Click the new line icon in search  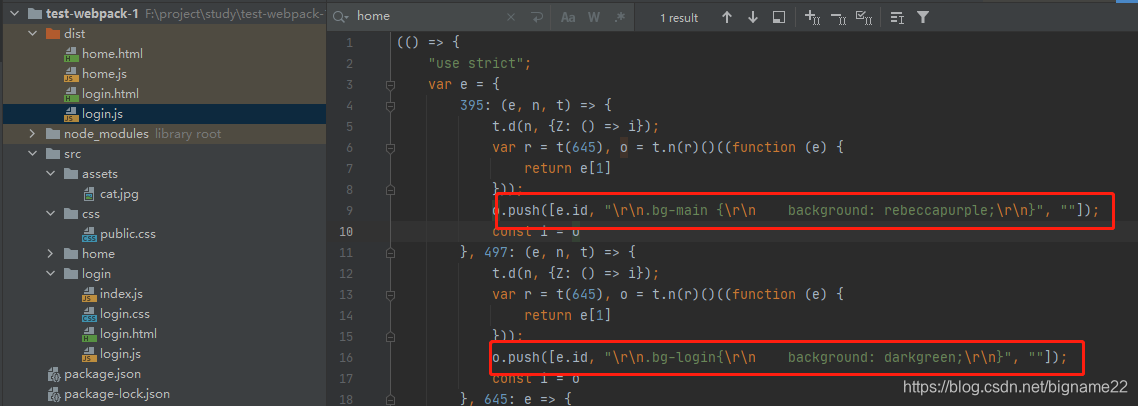click(x=537, y=17)
